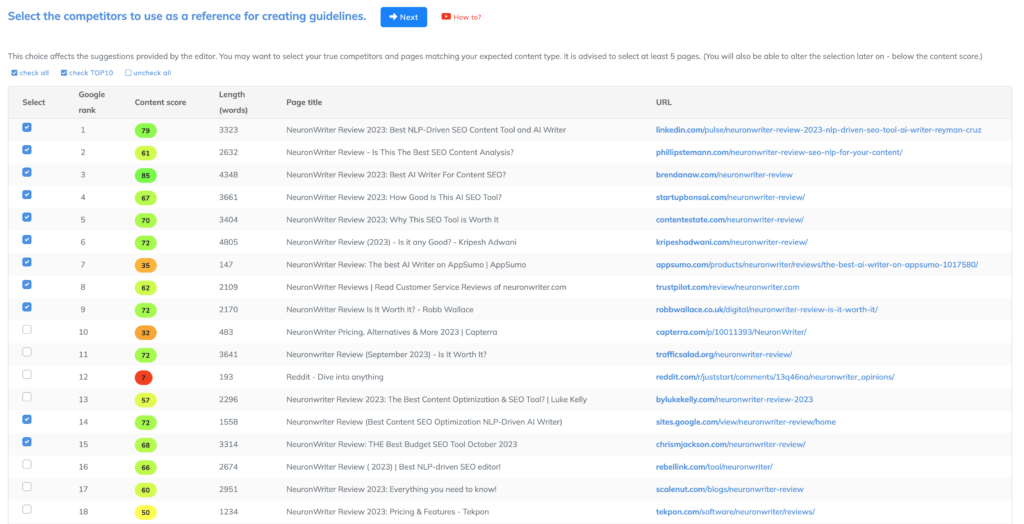The width and height of the screenshot is (1024, 524).
Task: Click 'NeuronWriter Review Is It Worth It? - Robb Wallace'
Action: [379, 310]
